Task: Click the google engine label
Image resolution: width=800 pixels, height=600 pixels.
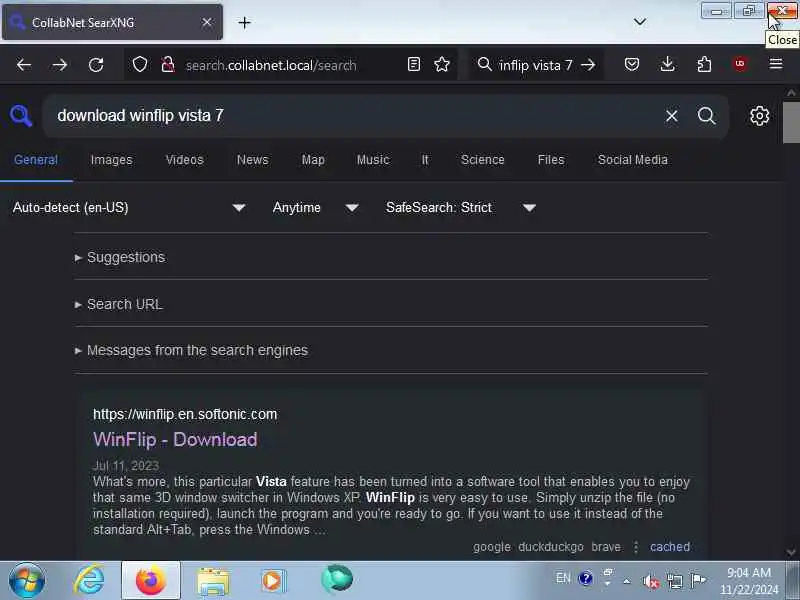Action: coord(491,546)
